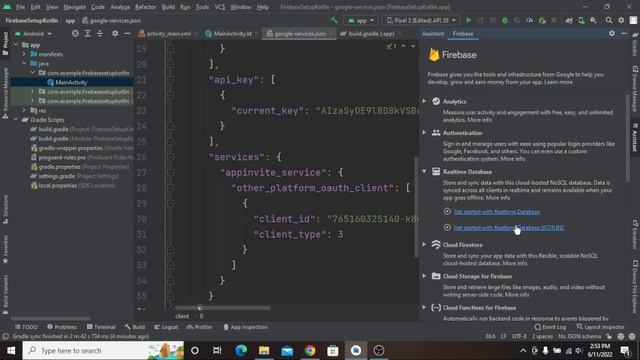The image size is (640, 360).
Task: Open the Refactor menu
Action: click(145, 7)
